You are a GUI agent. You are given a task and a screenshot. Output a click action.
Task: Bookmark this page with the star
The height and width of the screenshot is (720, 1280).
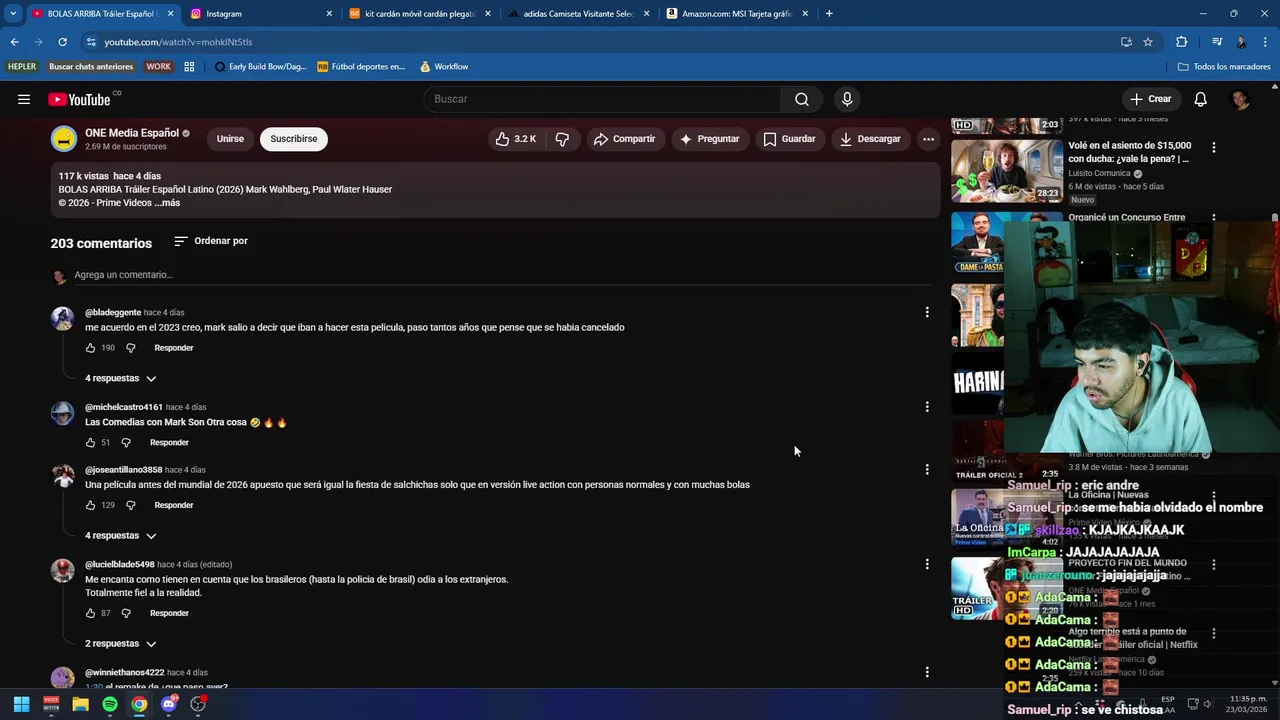1148,42
